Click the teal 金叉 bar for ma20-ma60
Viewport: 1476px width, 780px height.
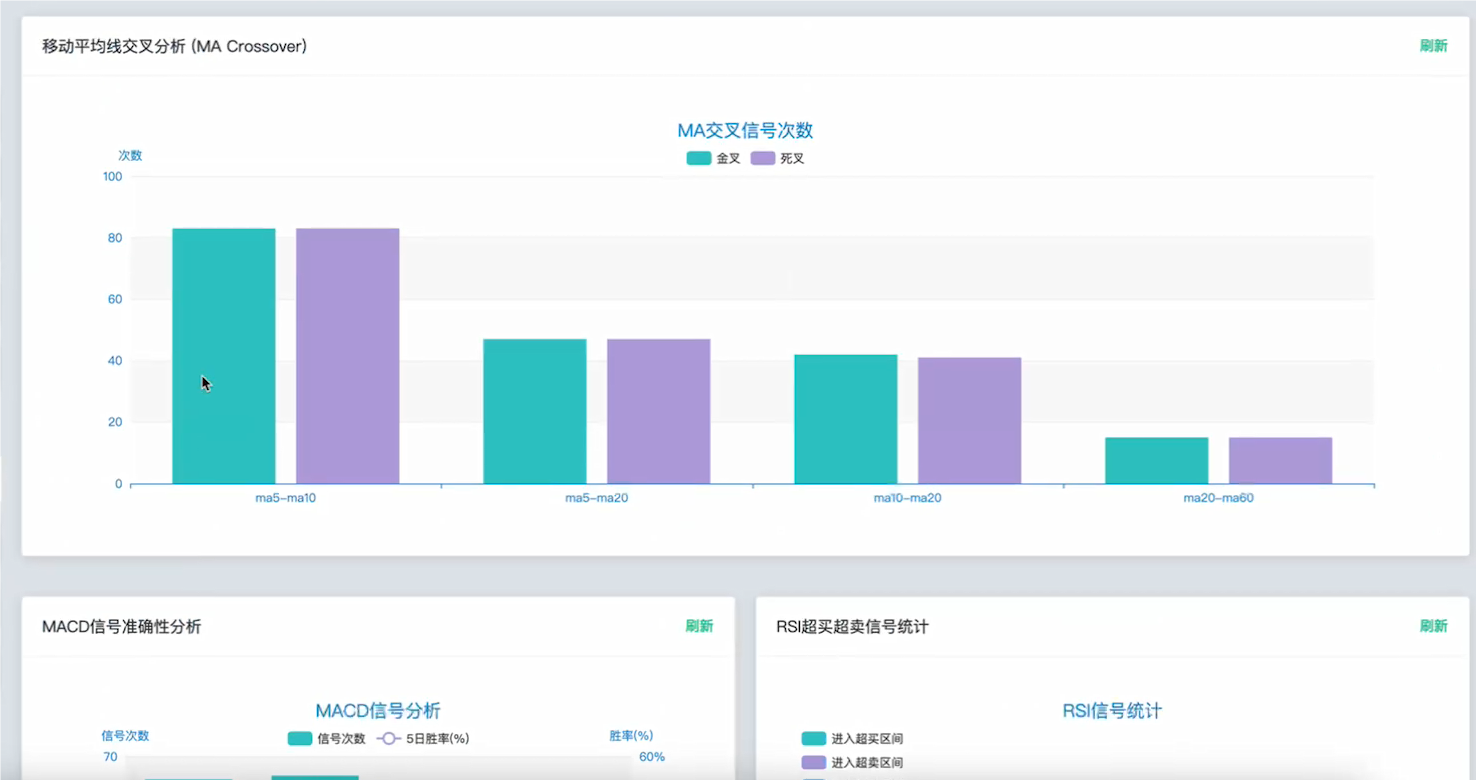point(1157,461)
